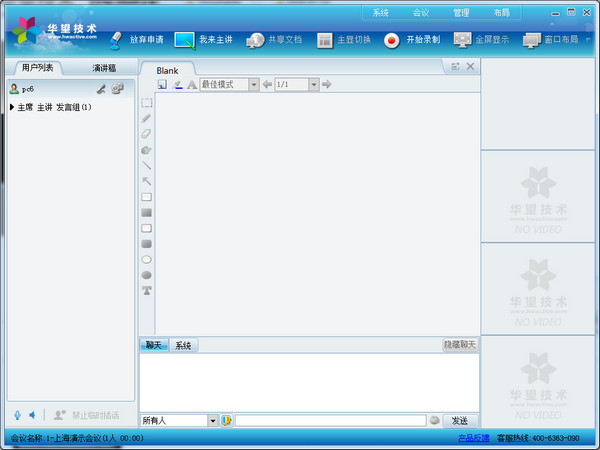
Task: Open 产品反馈 feedback link
Action: 473,438
